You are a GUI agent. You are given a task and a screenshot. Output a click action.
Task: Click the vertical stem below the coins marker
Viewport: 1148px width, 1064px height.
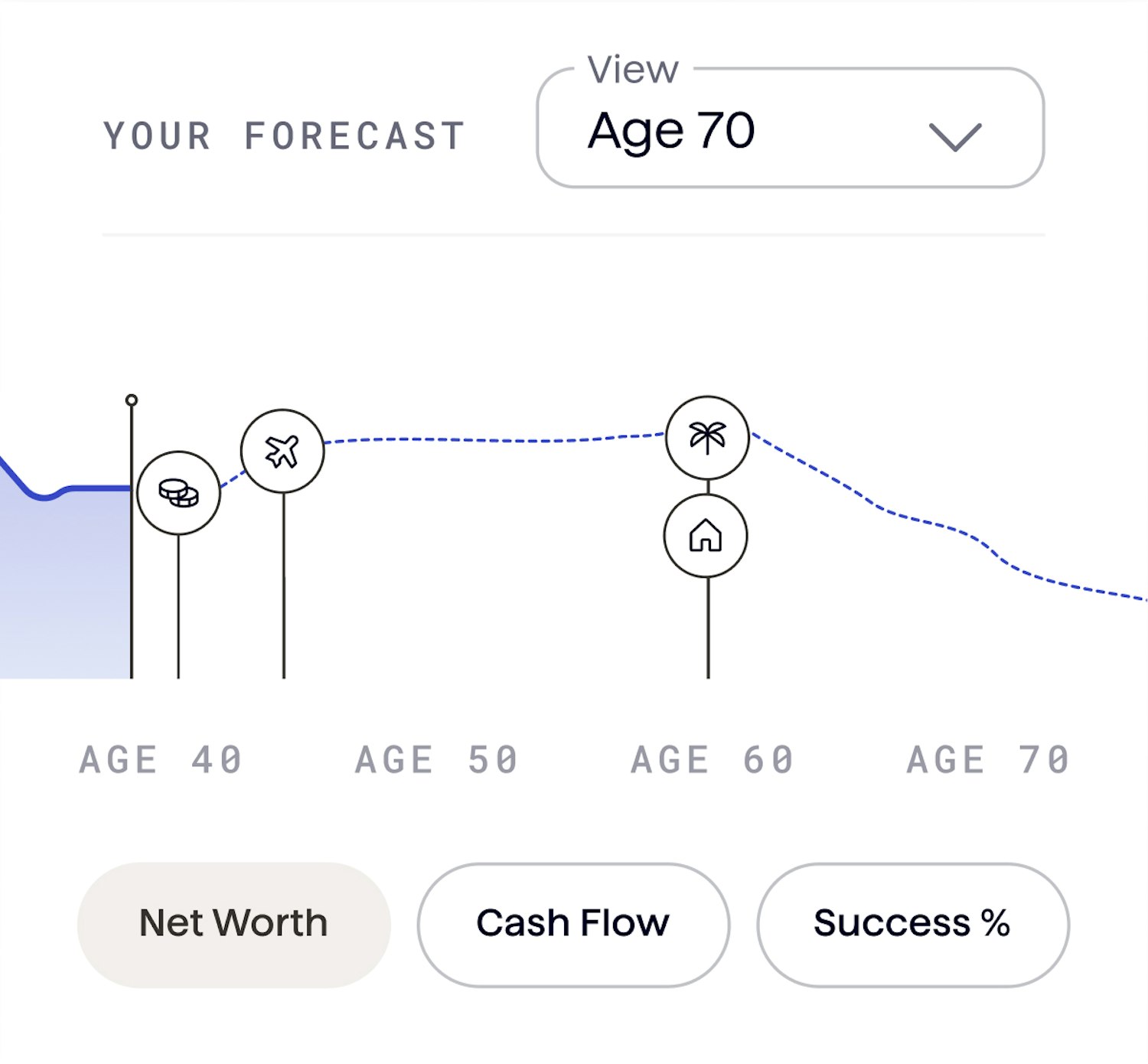click(178, 606)
